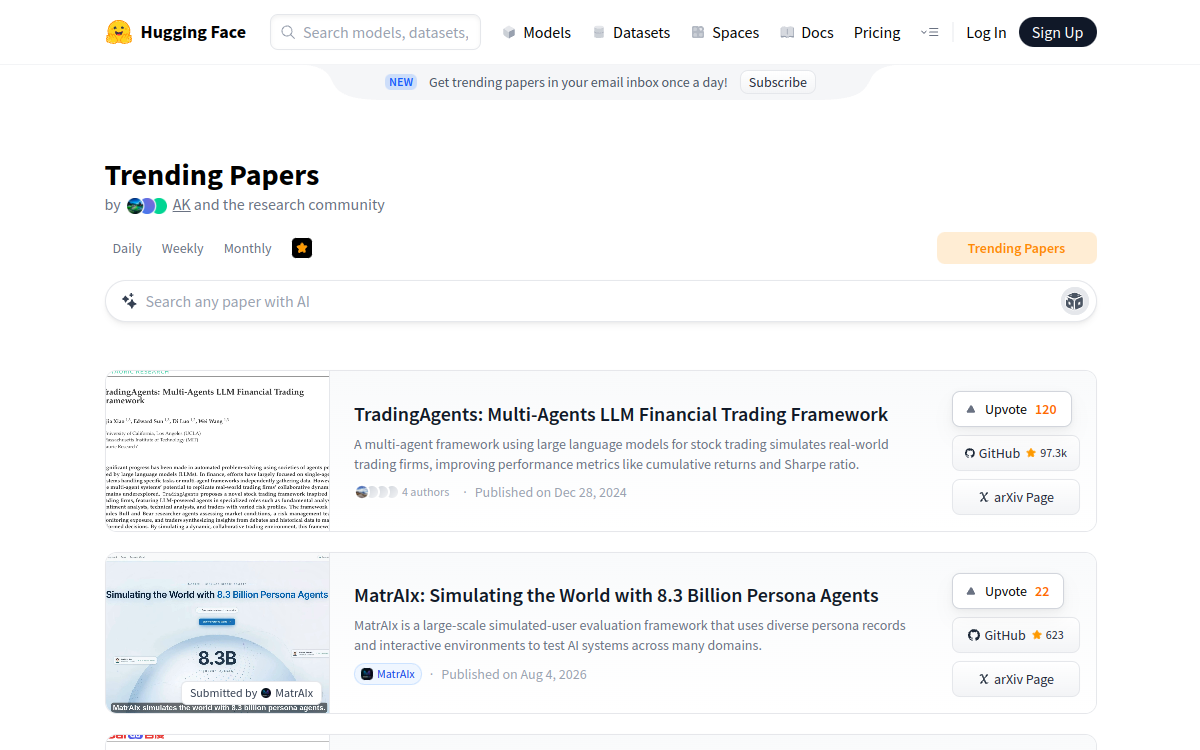Open the Docs link
The width and height of the screenshot is (1200, 750).
click(x=806, y=32)
